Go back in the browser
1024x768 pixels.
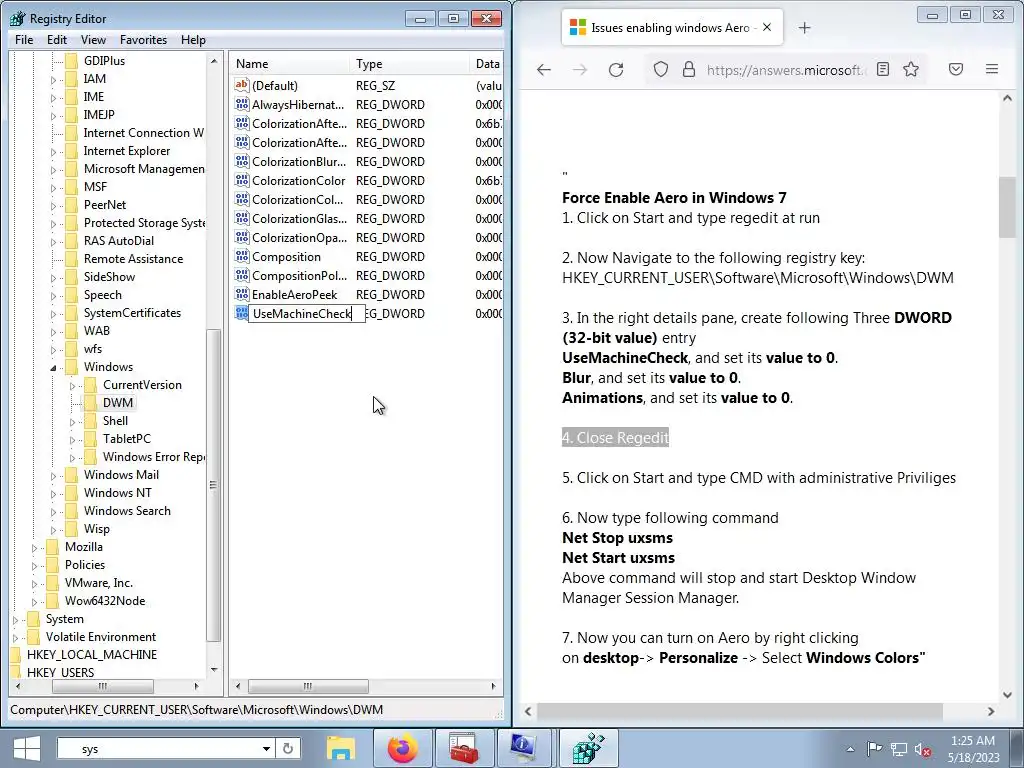tap(543, 69)
